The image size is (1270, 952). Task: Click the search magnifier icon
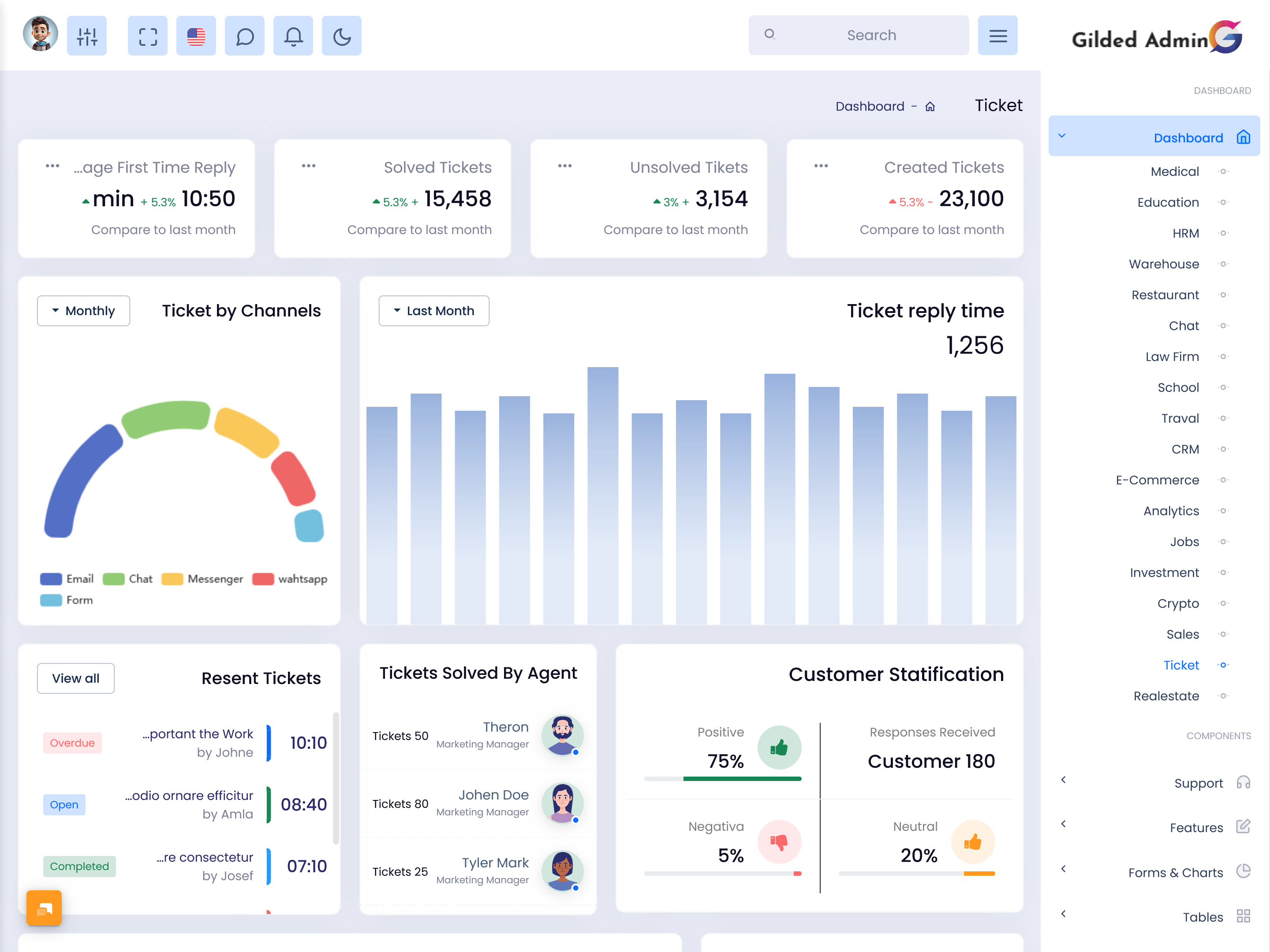coord(770,36)
